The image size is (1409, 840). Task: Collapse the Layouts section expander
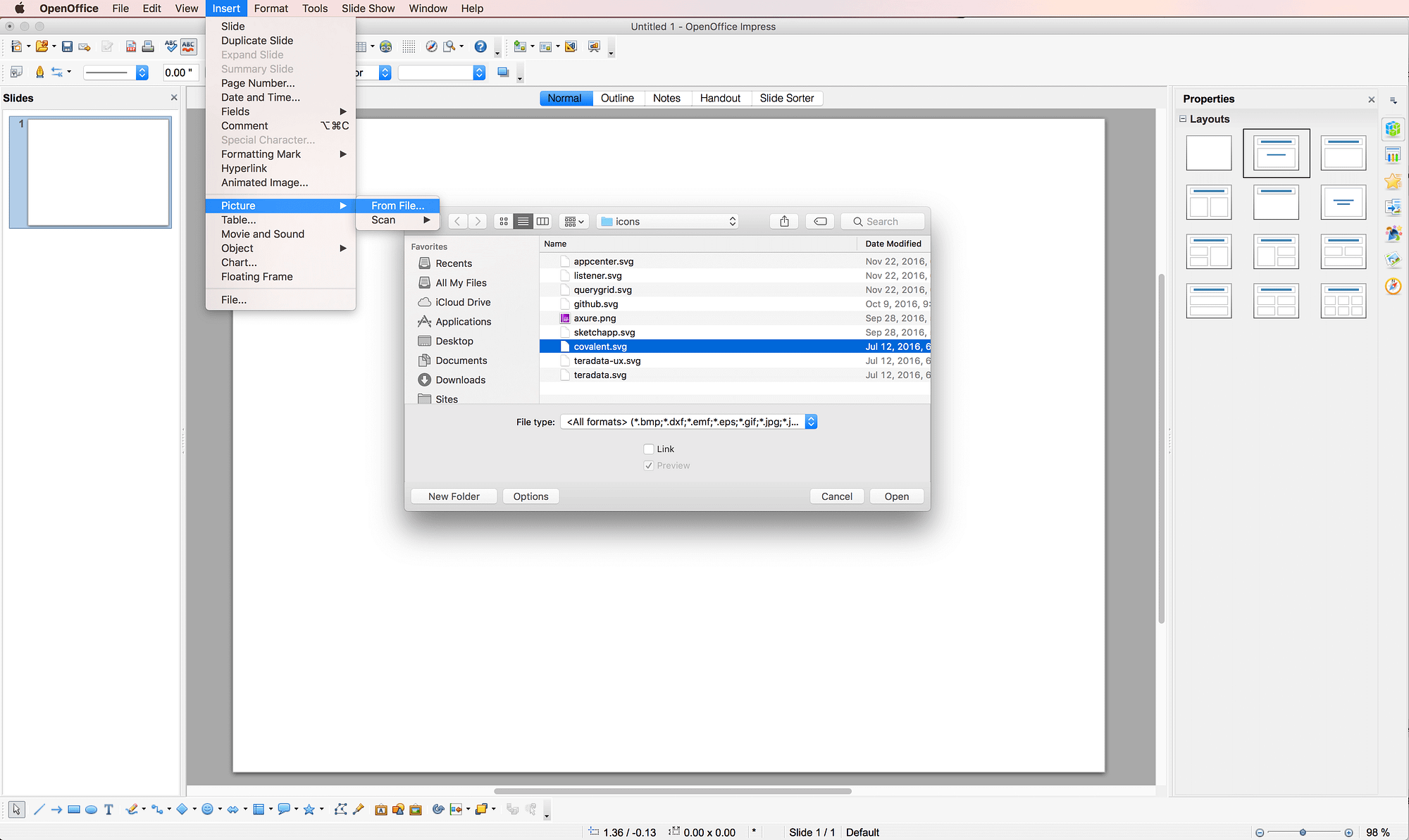(1183, 119)
